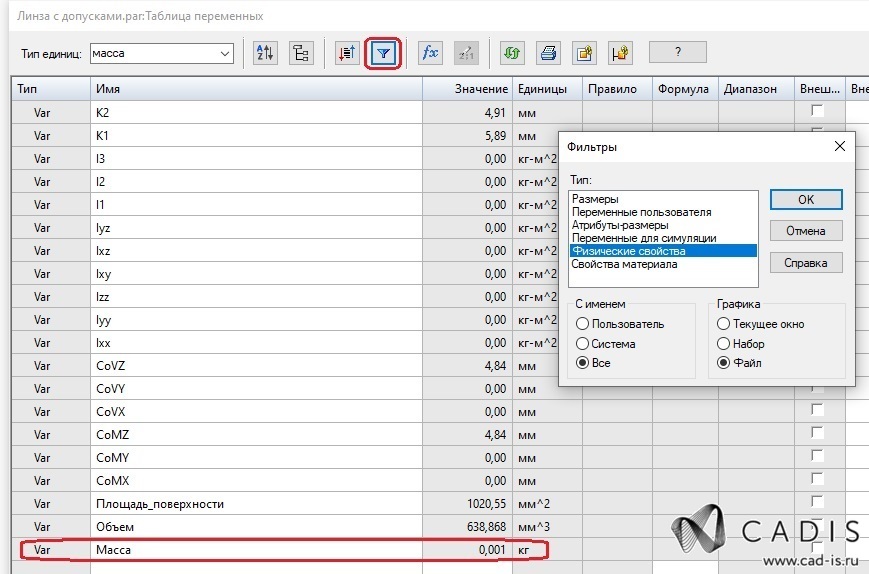Select 'Набор' radio option
The height and width of the screenshot is (574, 869).
coord(723,344)
